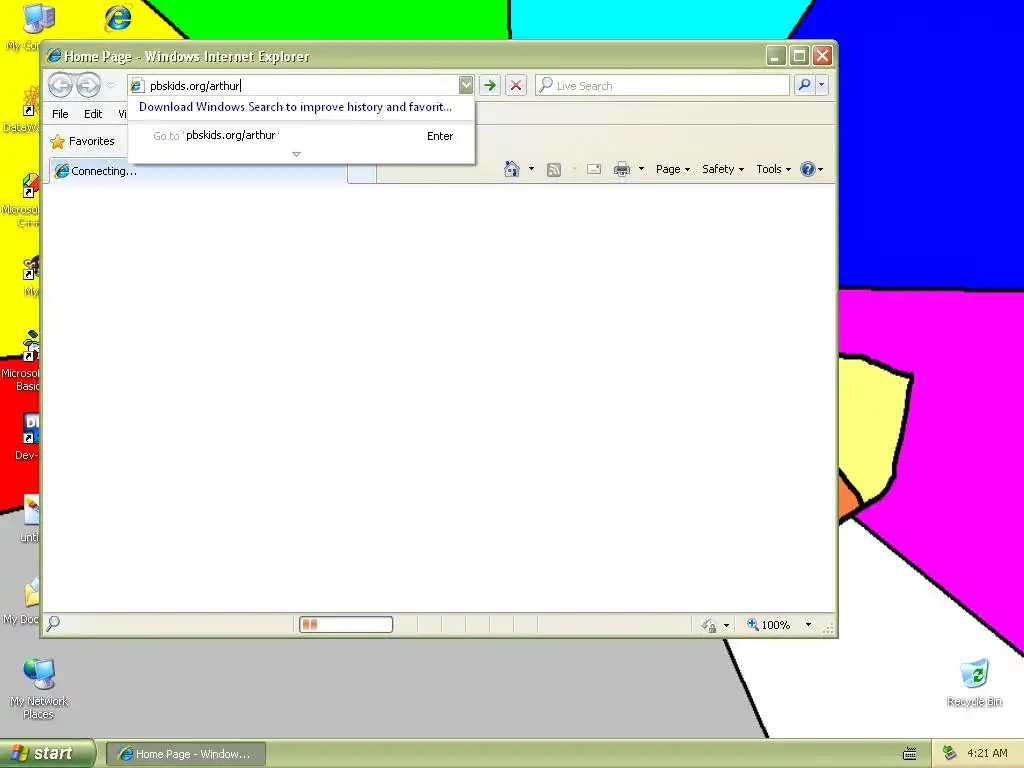Click the Search magnifier button

point(805,85)
